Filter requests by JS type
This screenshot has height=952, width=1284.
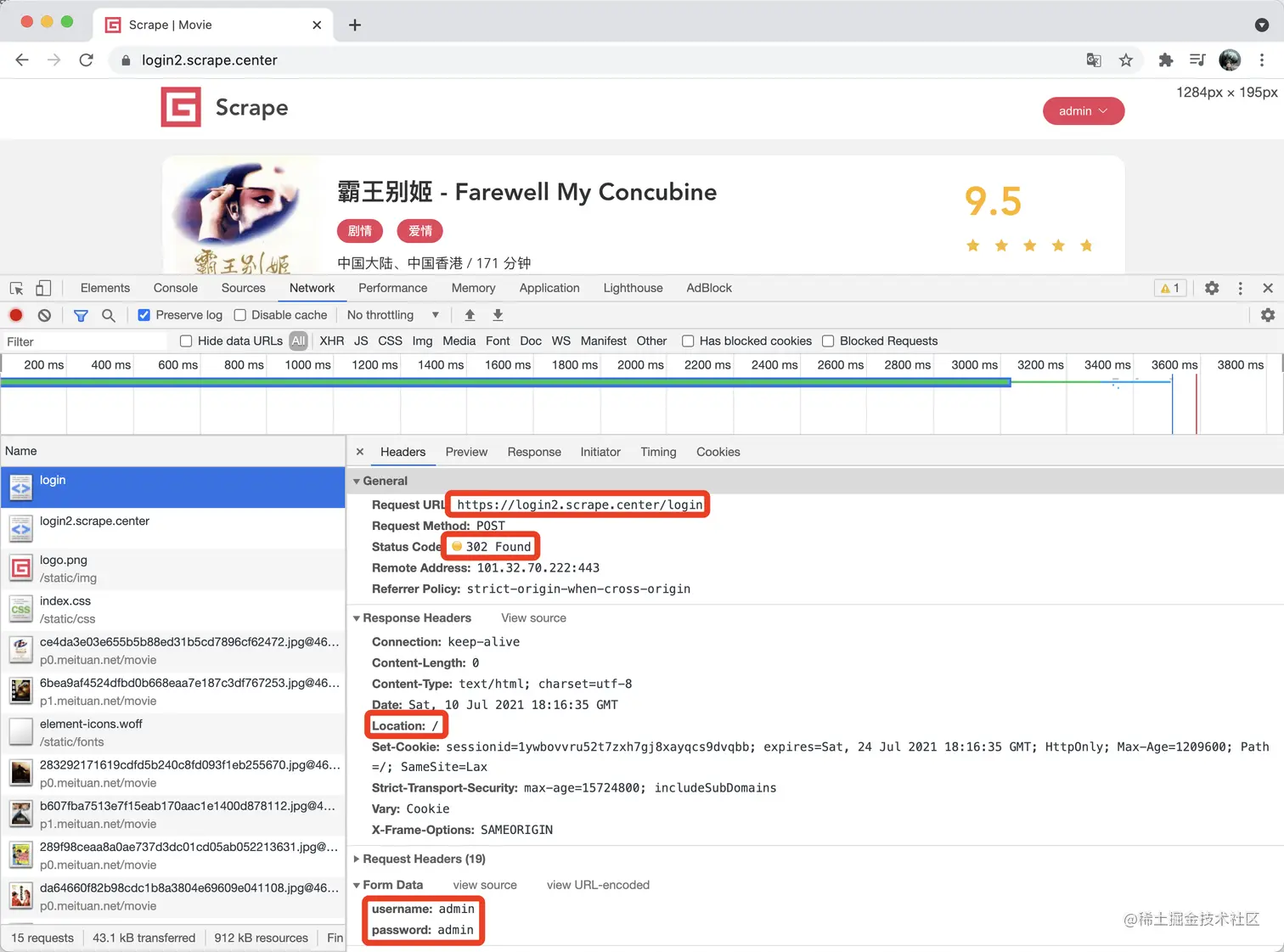pos(361,341)
